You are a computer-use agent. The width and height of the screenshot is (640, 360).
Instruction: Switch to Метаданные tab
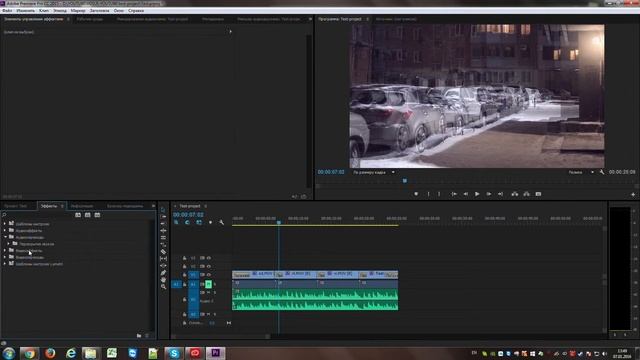coord(213,19)
